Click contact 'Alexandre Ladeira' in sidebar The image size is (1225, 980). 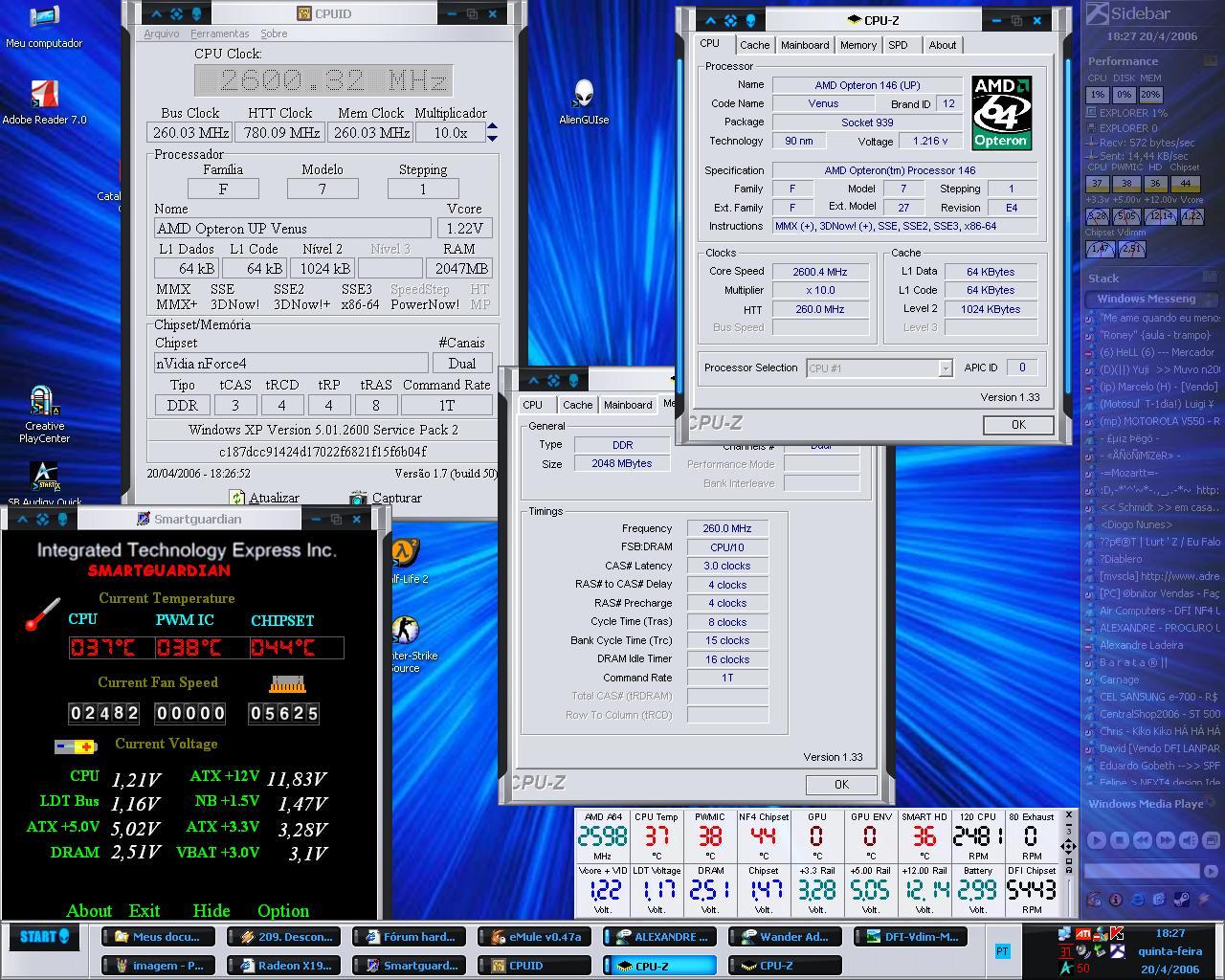1141,645
